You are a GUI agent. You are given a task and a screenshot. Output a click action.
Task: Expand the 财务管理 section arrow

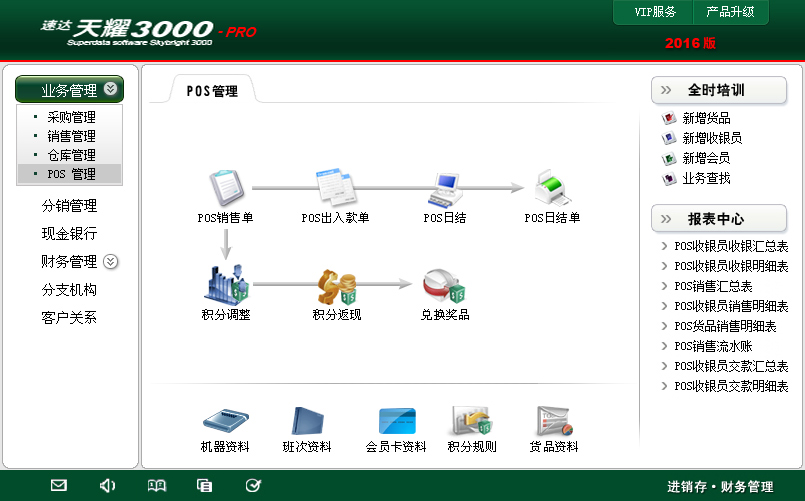point(110,262)
